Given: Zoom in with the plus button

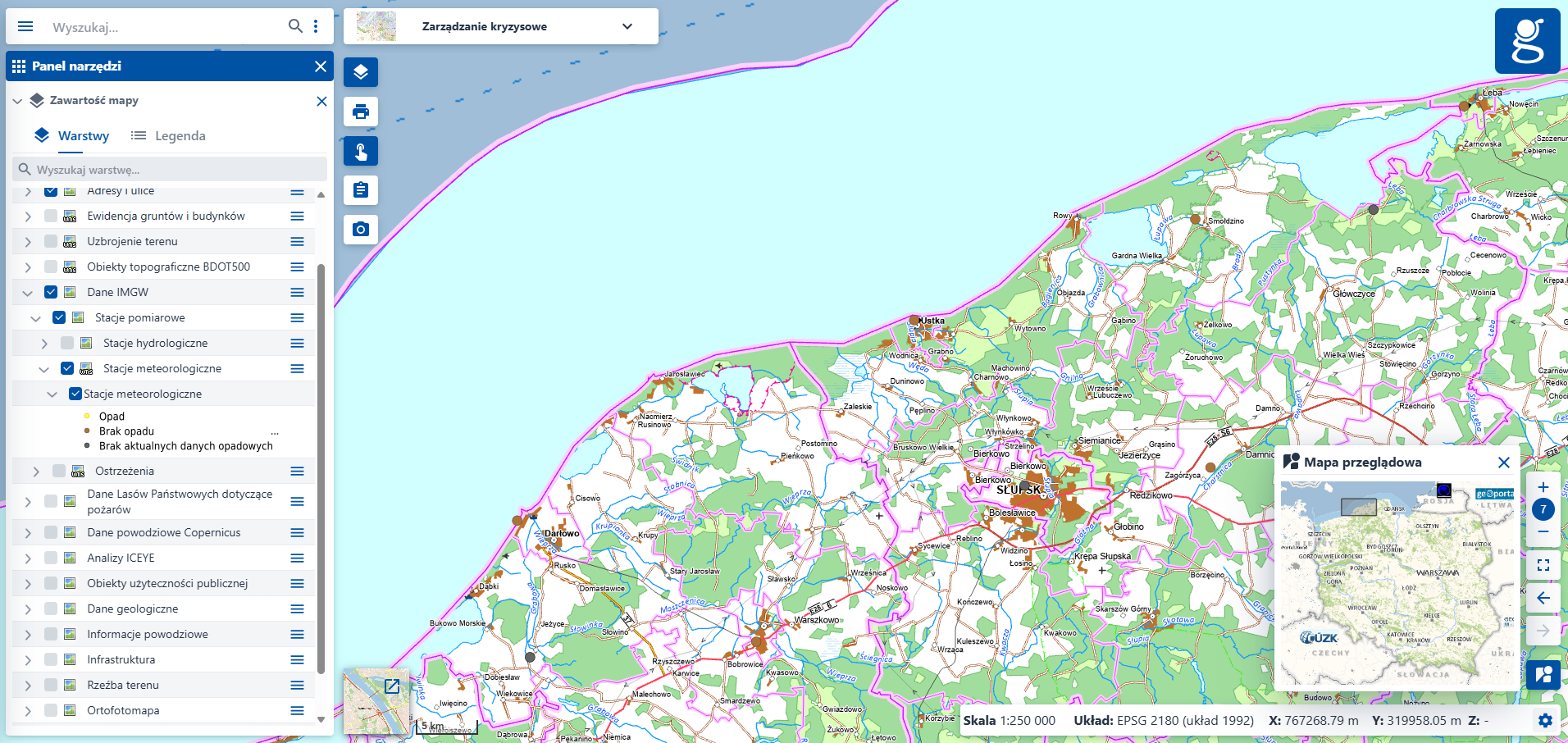Looking at the screenshot, I should coord(1543,487).
